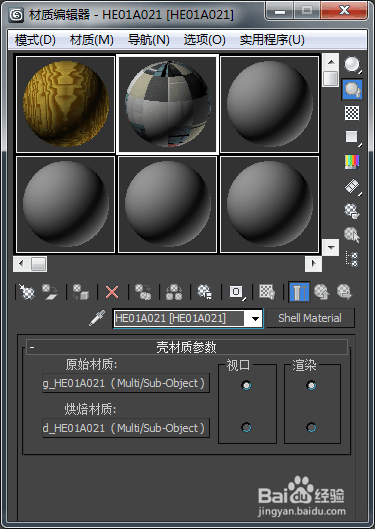The width and height of the screenshot is (375, 529).
Task: Open the 导航(N) menu
Action: [x=149, y=40]
